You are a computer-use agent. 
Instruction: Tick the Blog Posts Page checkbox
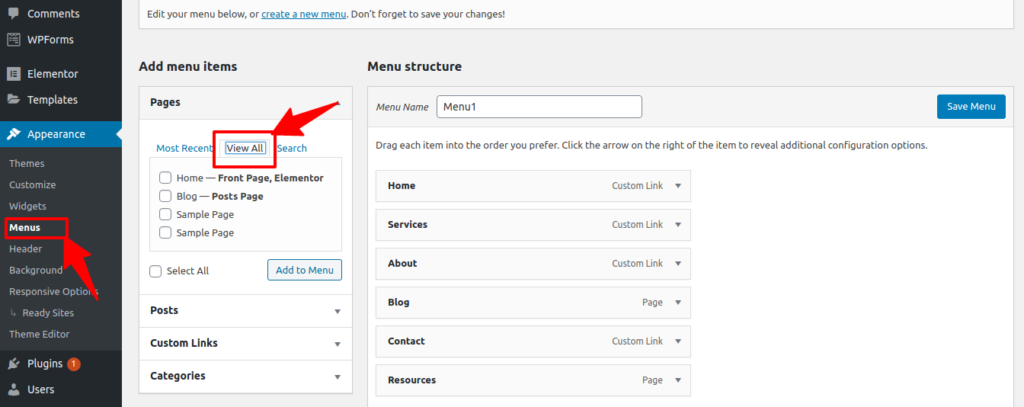pyautogui.click(x=165, y=196)
